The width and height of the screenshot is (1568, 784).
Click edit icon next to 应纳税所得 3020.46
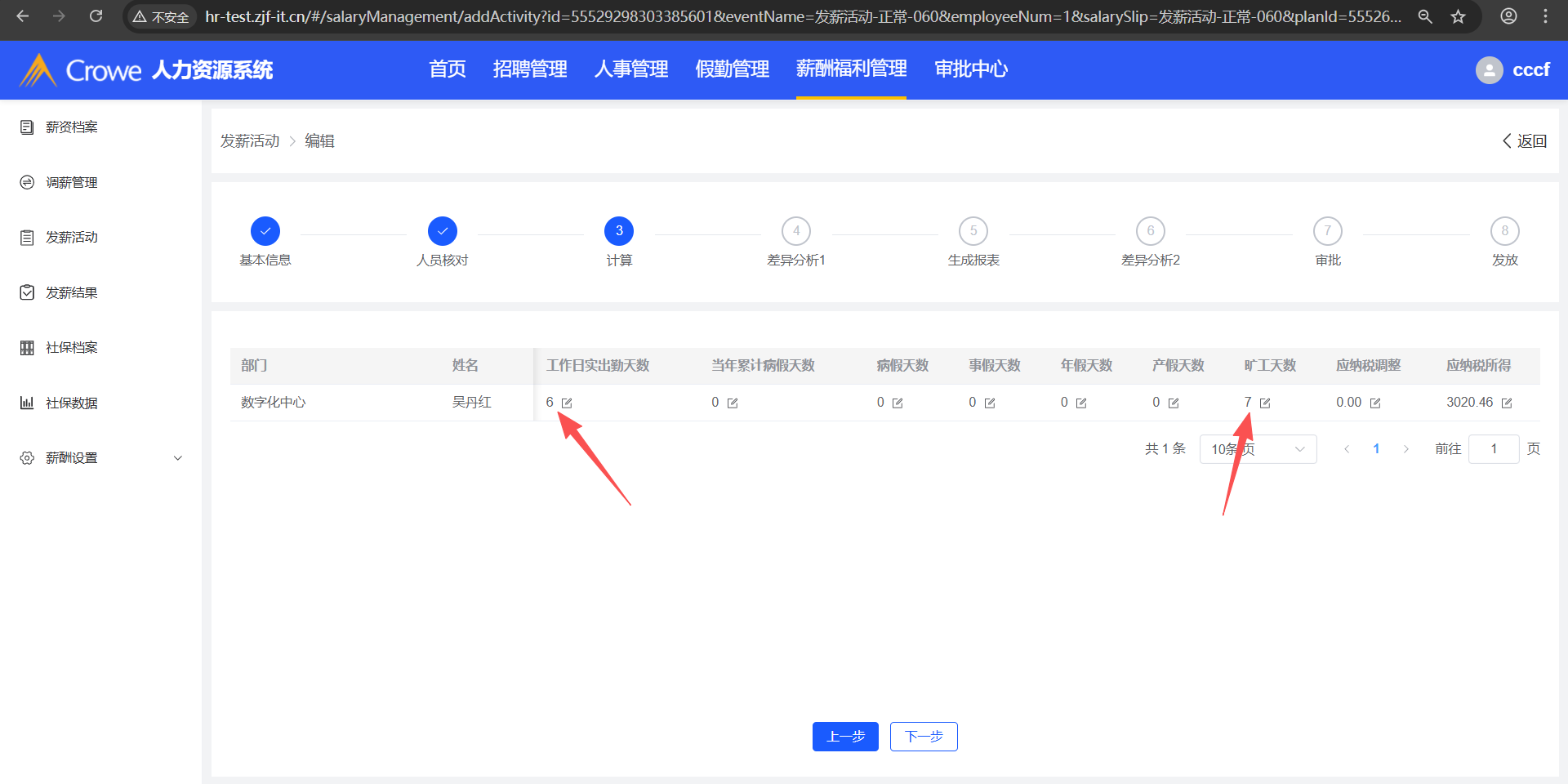(1507, 403)
